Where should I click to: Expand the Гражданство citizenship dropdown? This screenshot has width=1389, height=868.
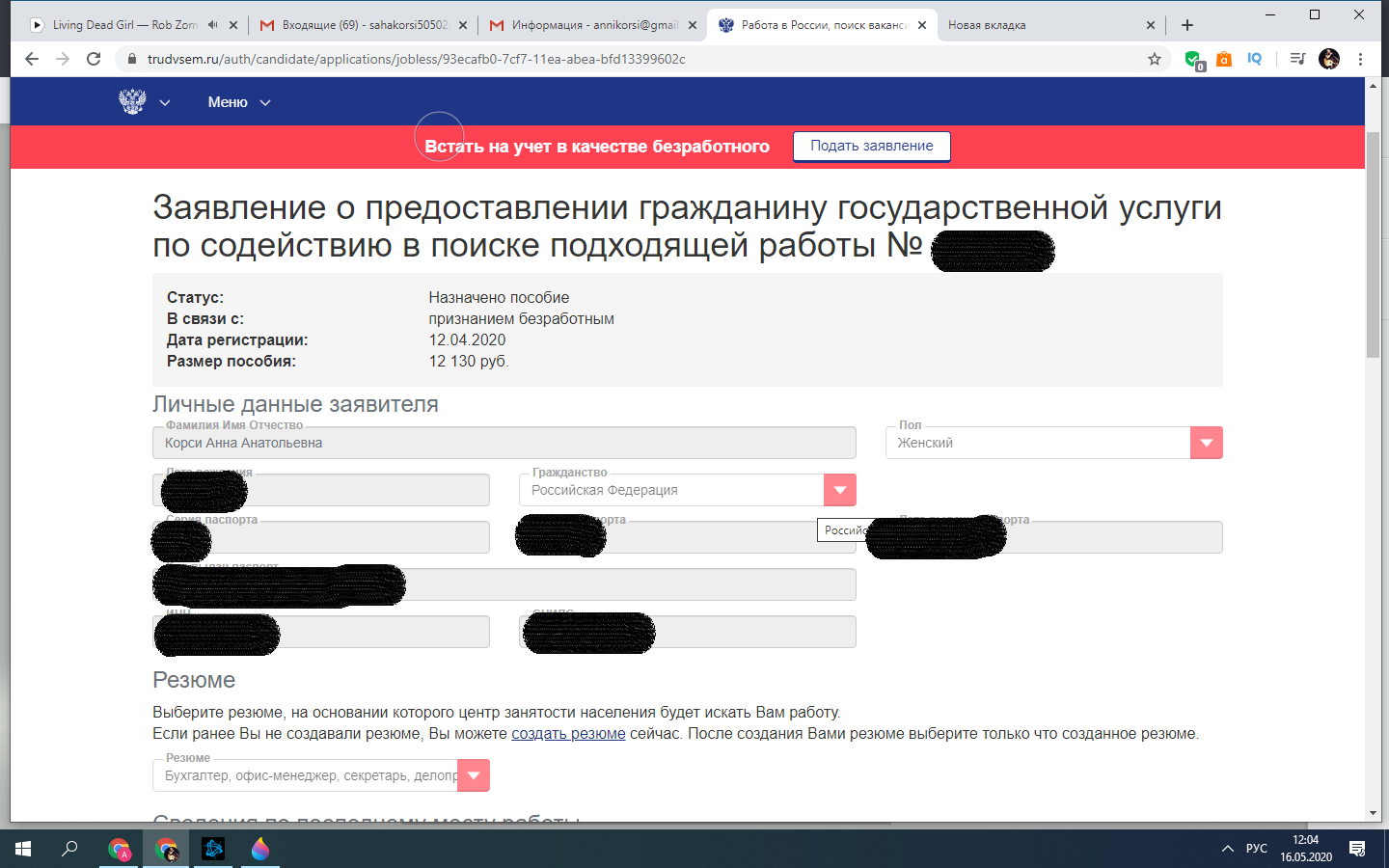839,490
